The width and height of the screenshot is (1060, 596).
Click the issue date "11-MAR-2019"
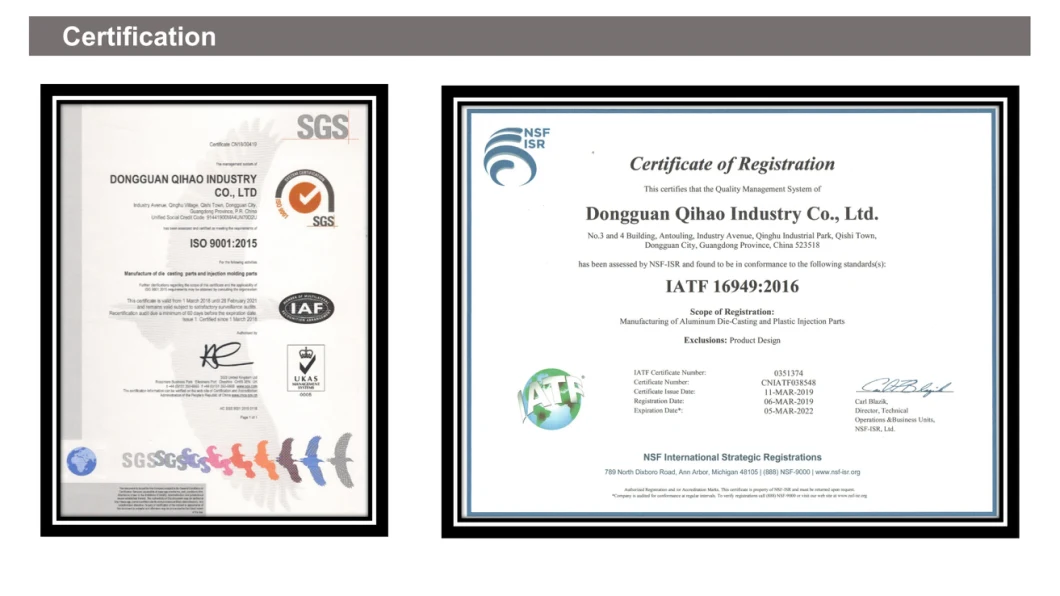point(788,392)
